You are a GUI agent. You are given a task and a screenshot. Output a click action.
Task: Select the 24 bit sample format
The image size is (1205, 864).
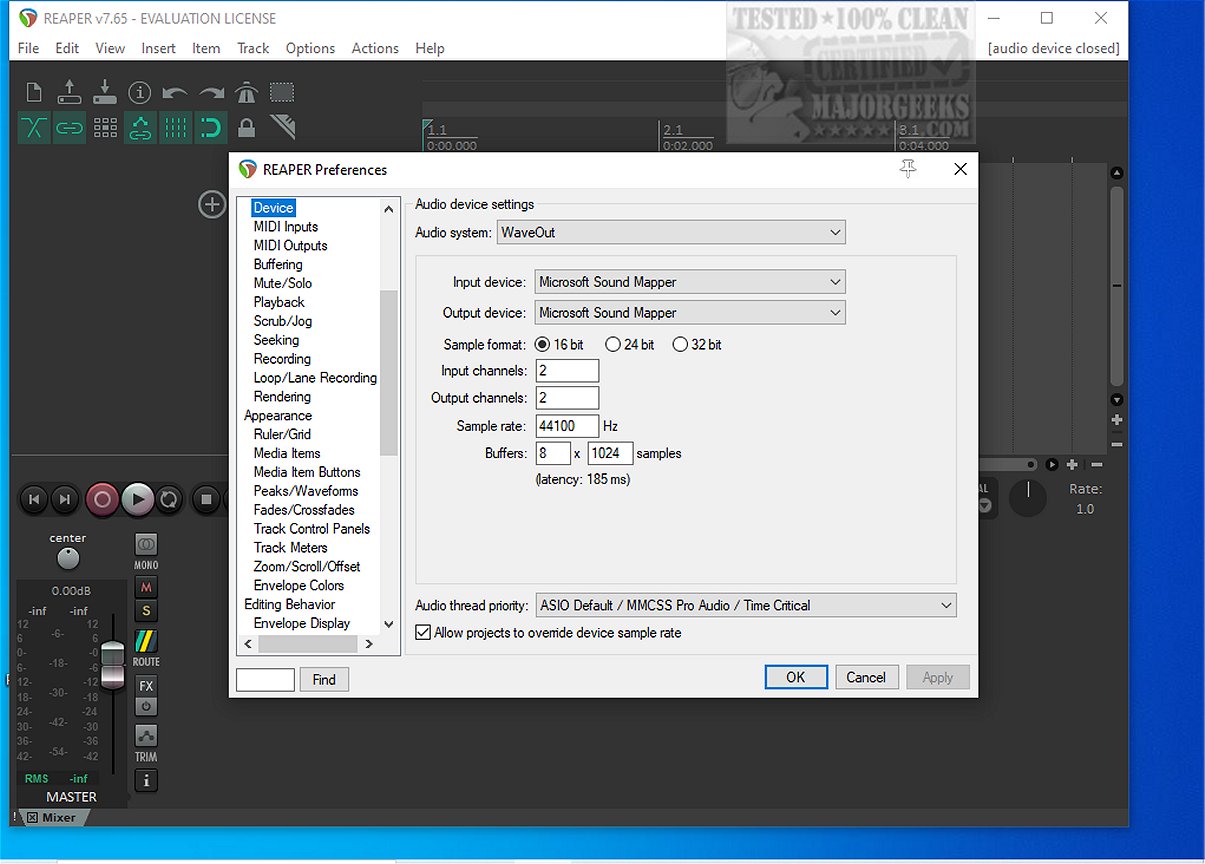coord(614,345)
